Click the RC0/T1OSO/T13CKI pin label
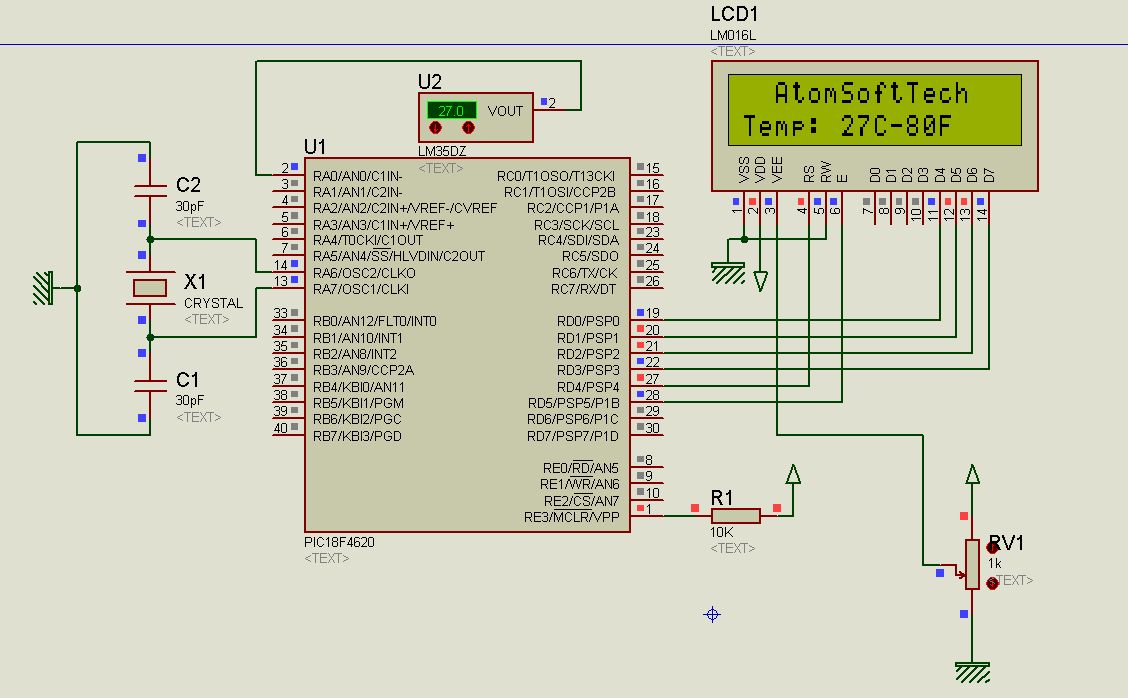The image size is (1128, 698). point(556,176)
